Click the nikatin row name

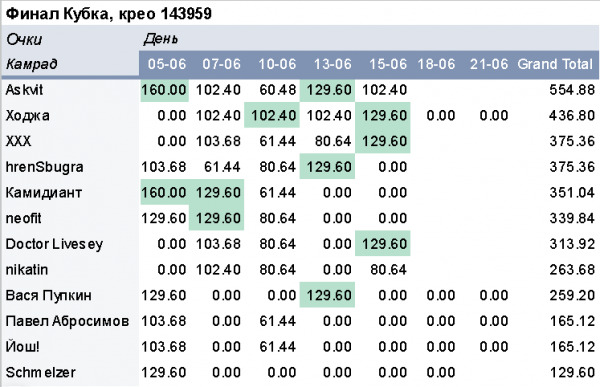pyautogui.click(x=27, y=270)
